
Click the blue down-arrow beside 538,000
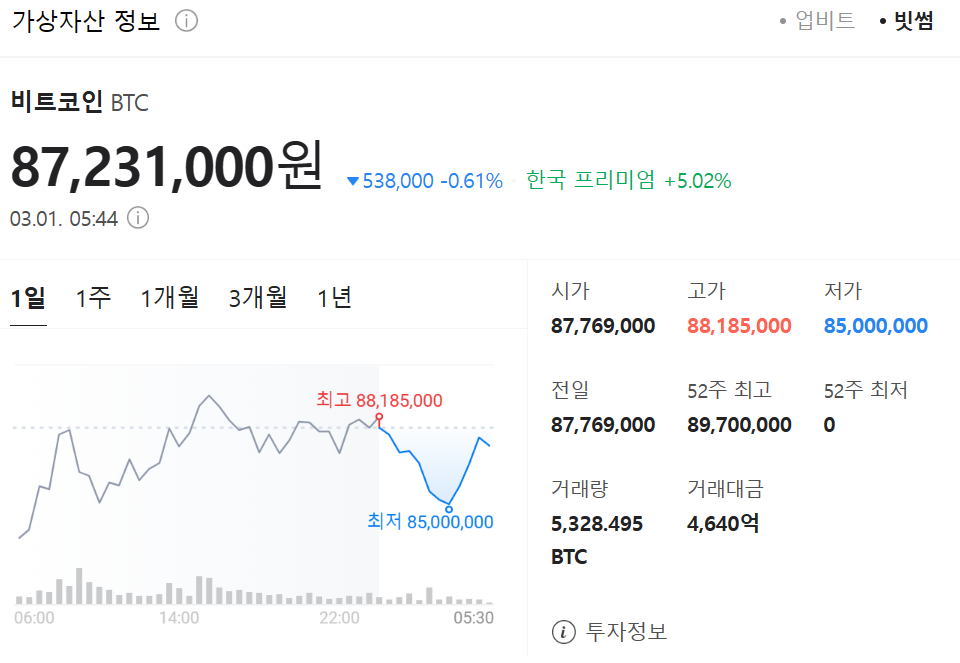(x=352, y=181)
